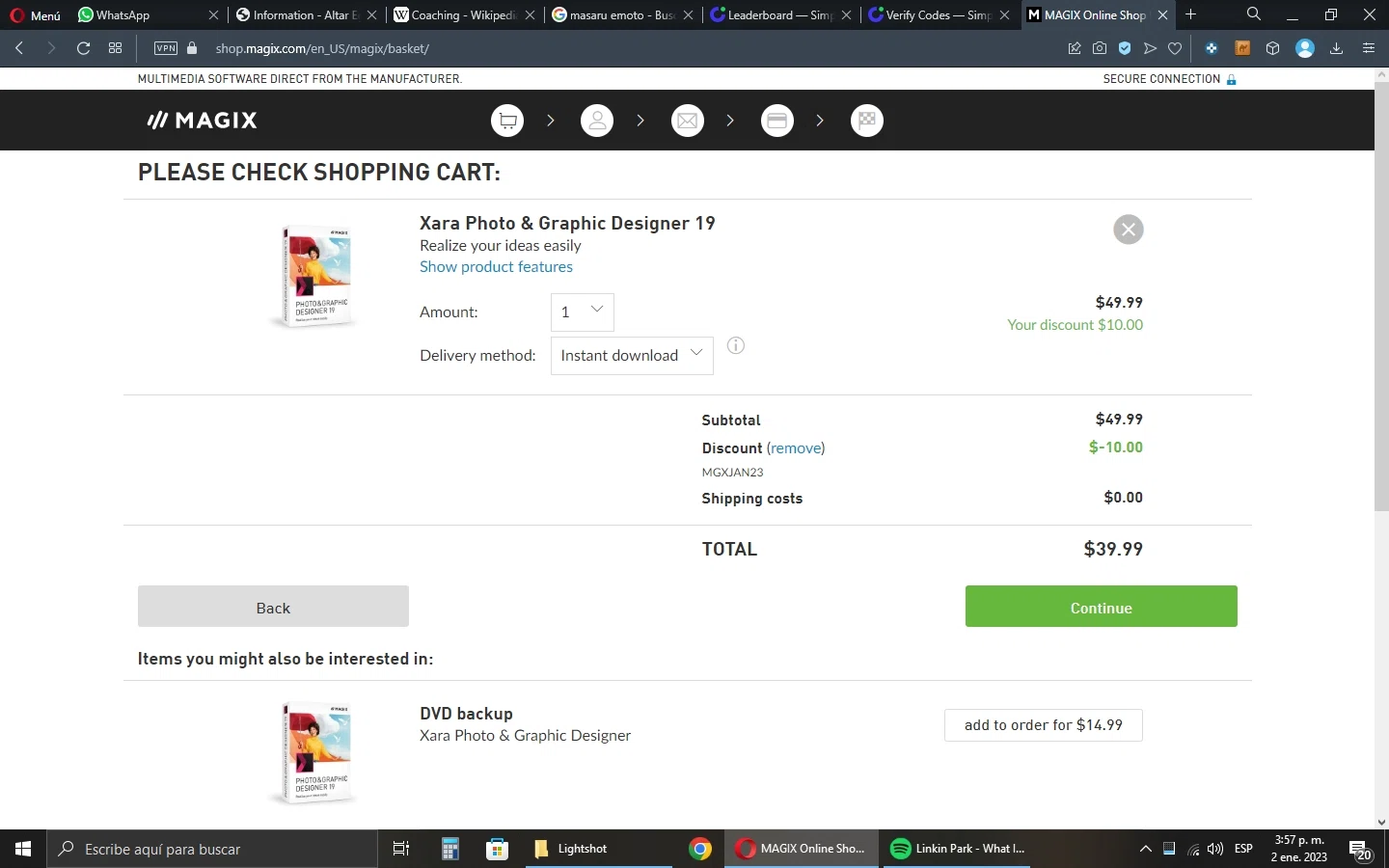Click the DVD backup product thumbnail
The image size is (1389, 868).
point(315,753)
